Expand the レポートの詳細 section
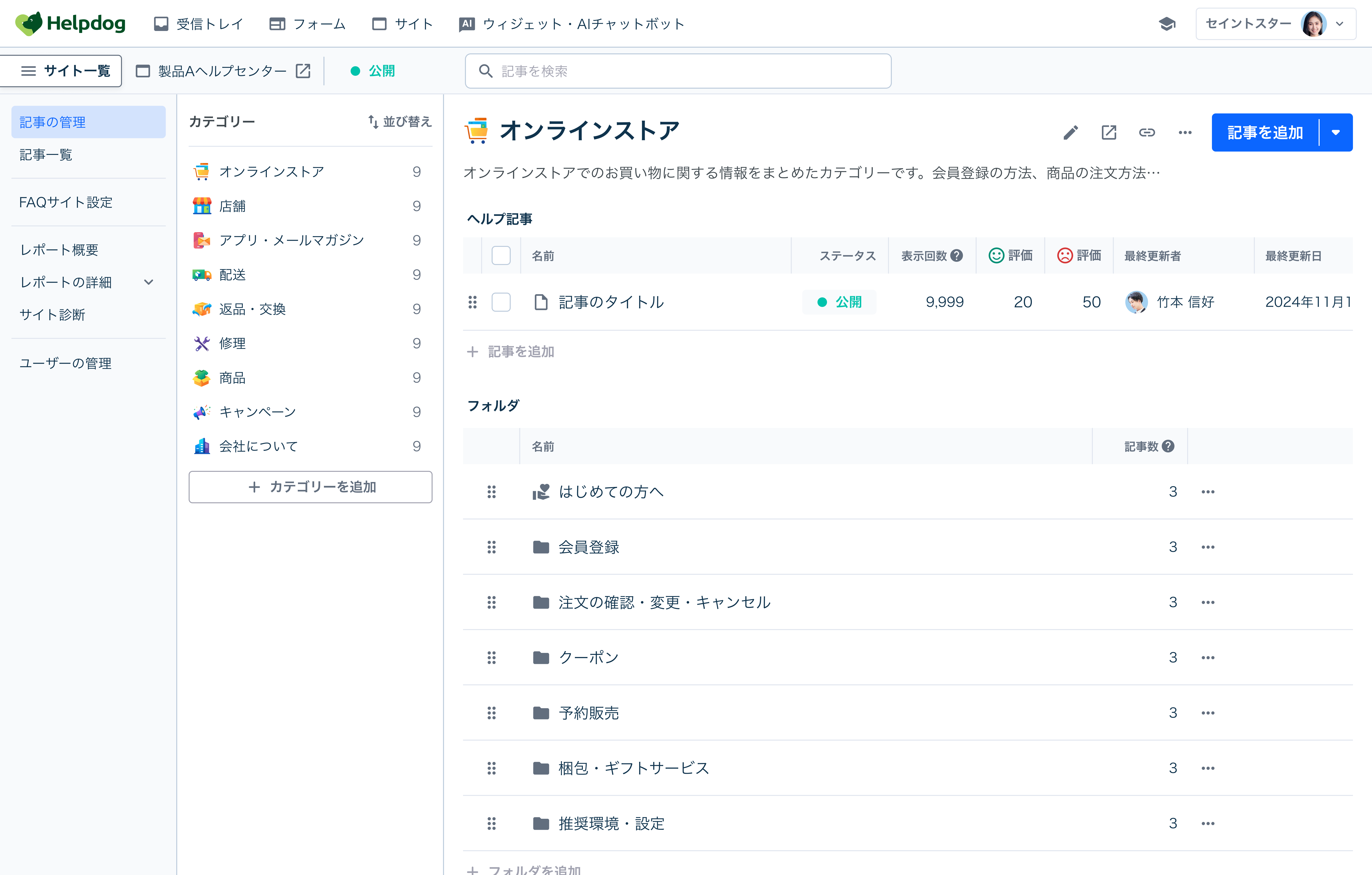 149,282
